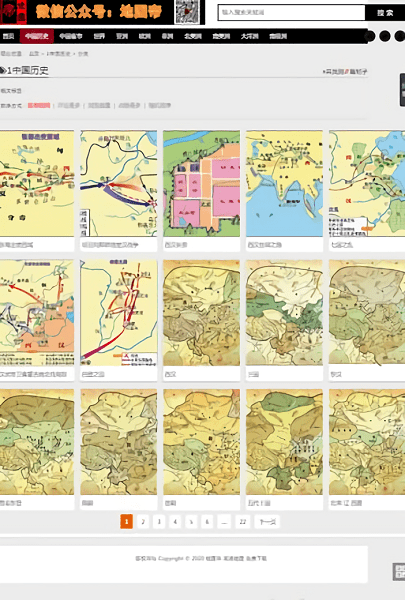Click the black 搜索 search button
405x600 pixels.
point(385,13)
